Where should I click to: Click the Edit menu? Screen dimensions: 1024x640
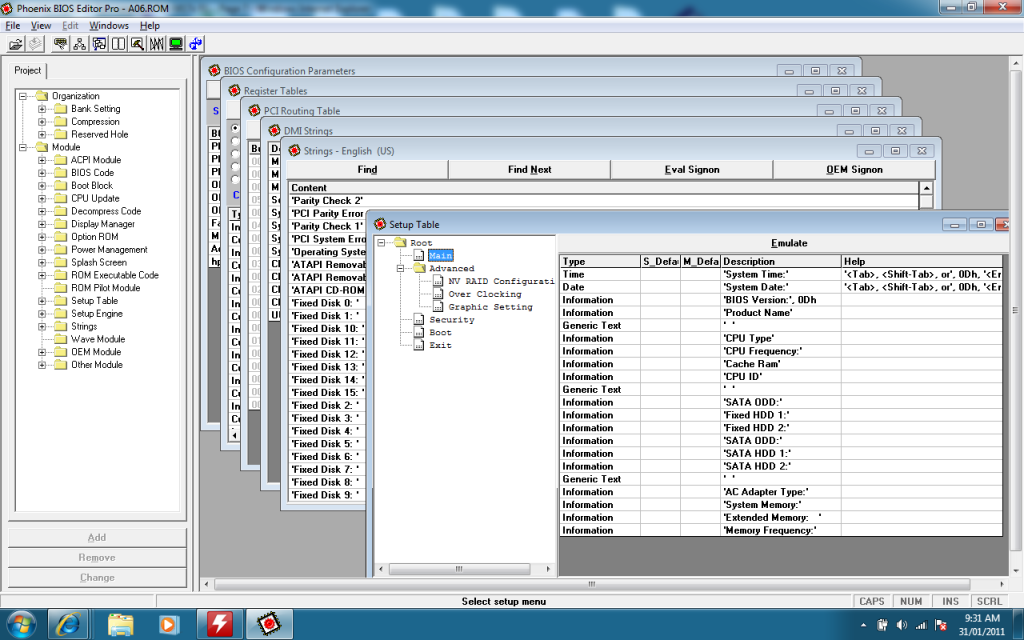(x=70, y=25)
